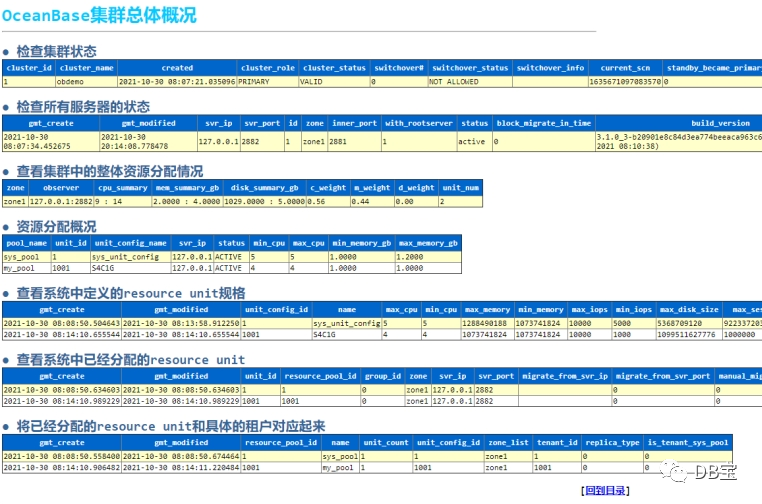
Task: Click the tenant_id value 1001
Action: point(557,468)
